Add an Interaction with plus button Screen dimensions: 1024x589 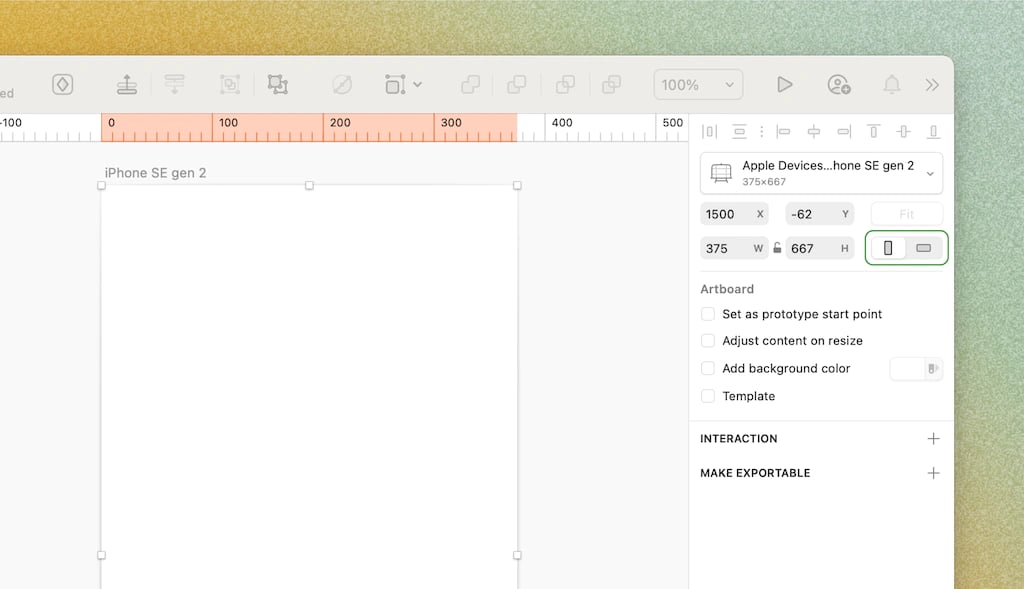933,439
